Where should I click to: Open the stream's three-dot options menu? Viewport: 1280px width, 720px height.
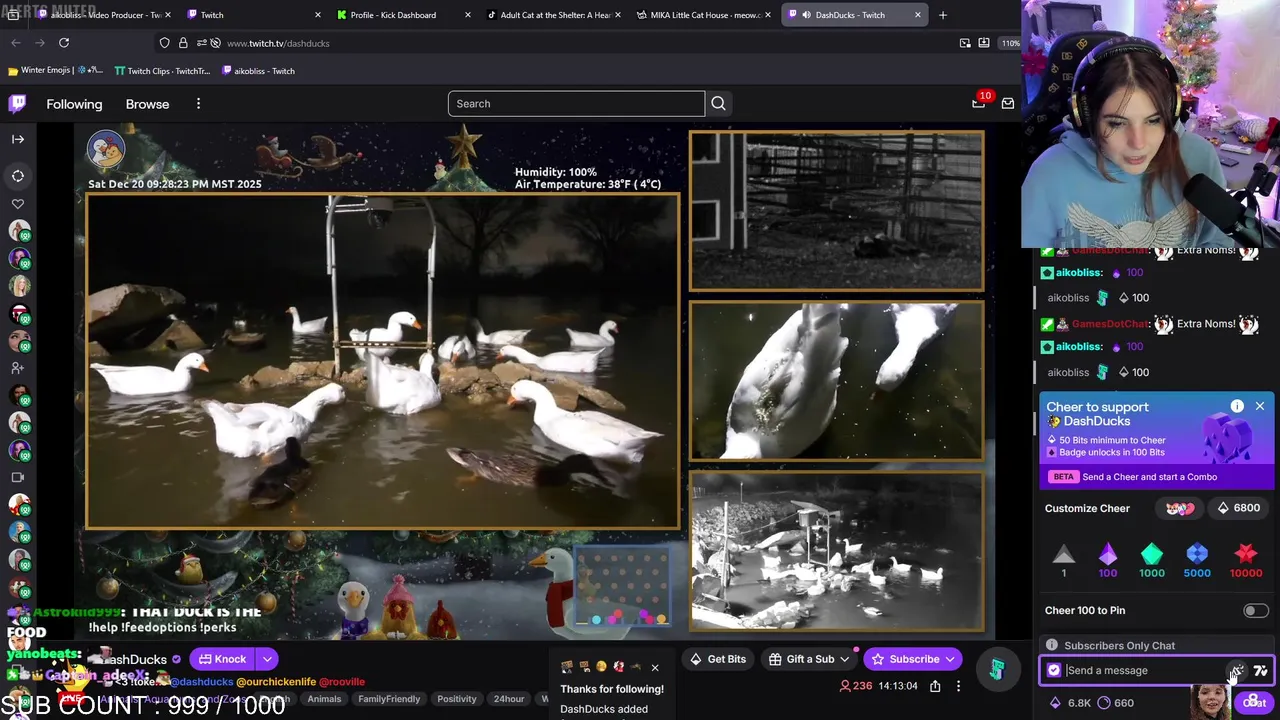tap(958, 686)
